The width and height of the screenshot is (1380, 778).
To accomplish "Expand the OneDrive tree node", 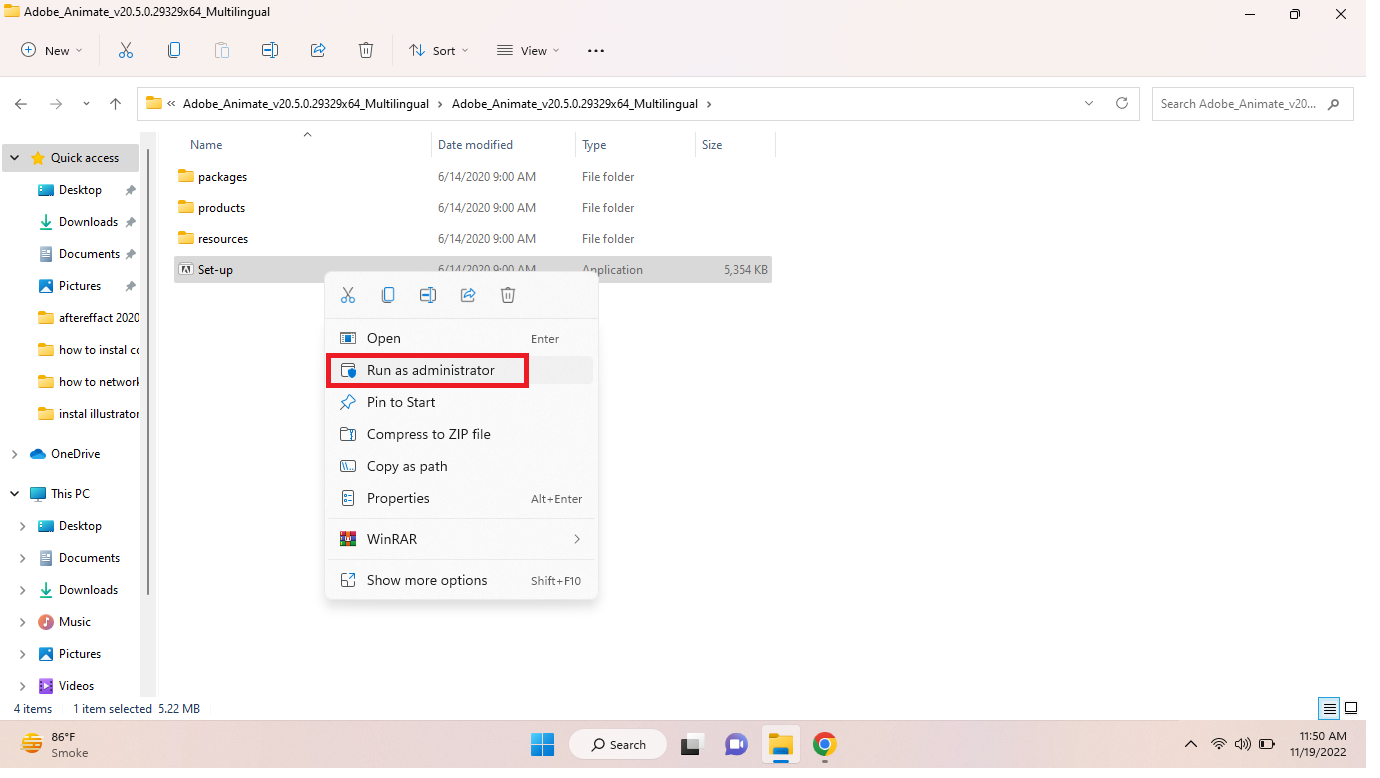I will (14, 454).
